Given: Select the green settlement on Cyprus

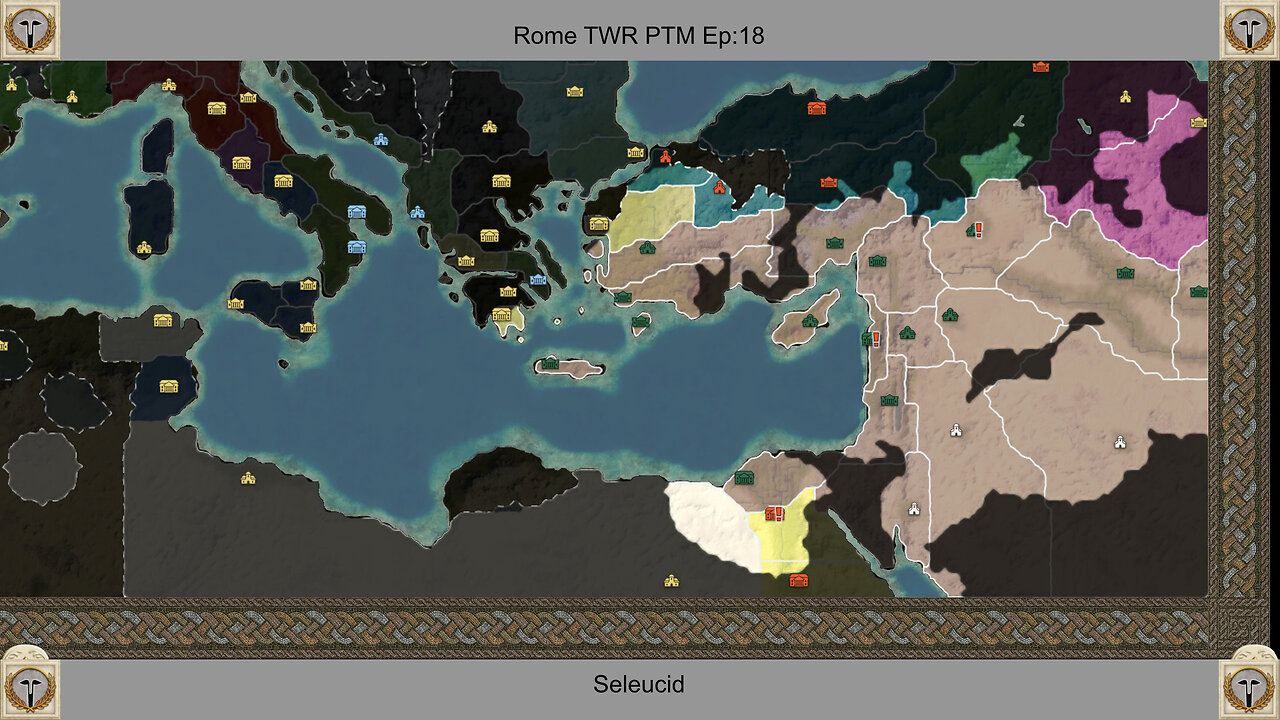Looking at the screenshot, I should 809,321.
